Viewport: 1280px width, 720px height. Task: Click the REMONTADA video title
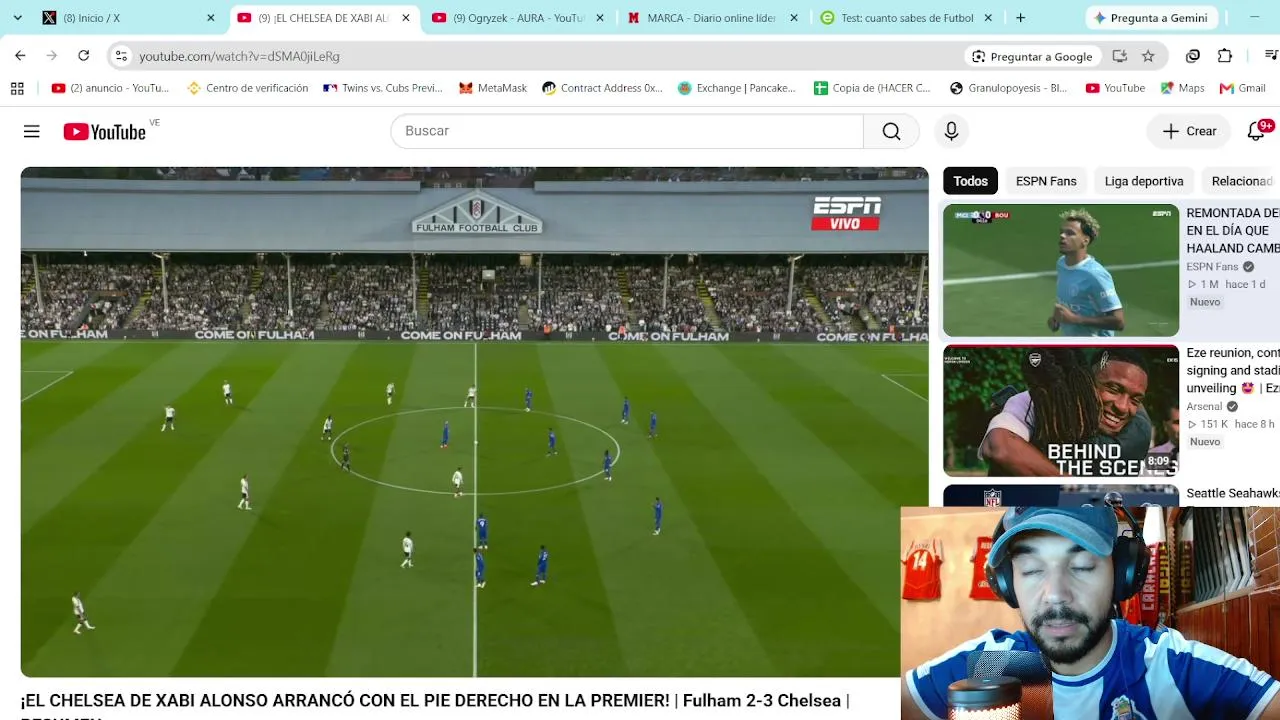point(1233,230)
